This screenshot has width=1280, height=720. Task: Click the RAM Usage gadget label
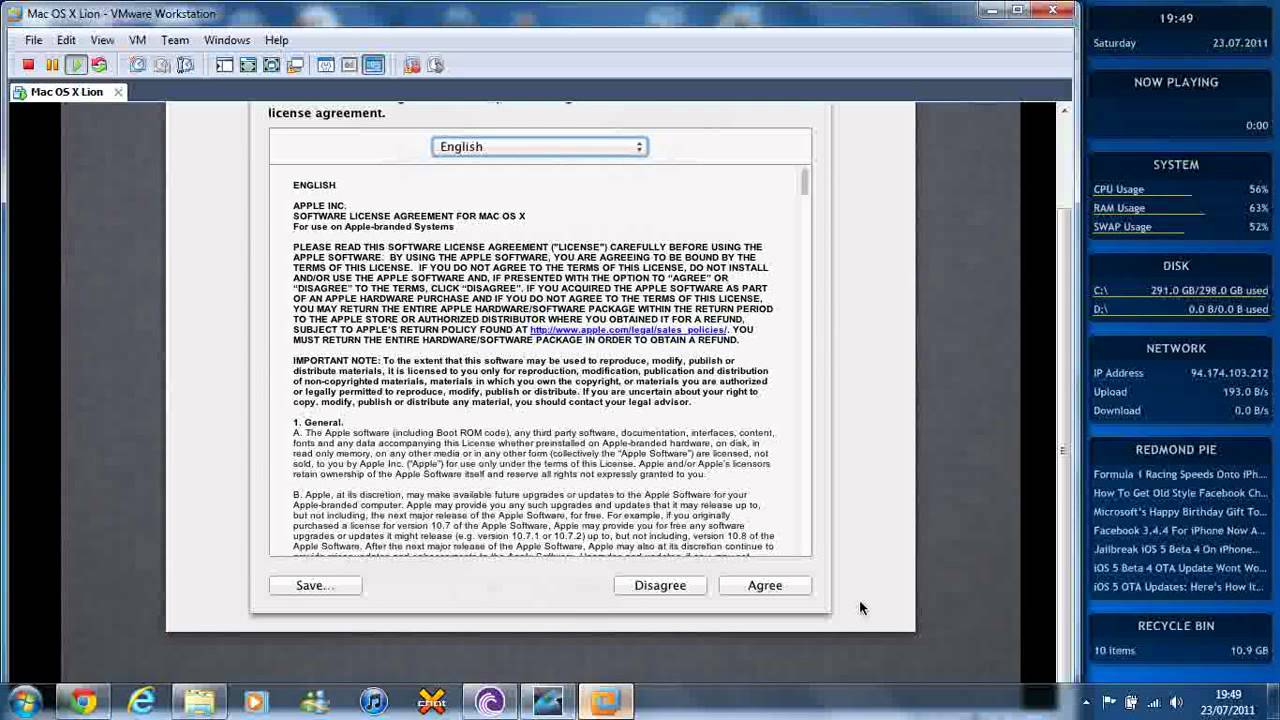(1119, 208)
